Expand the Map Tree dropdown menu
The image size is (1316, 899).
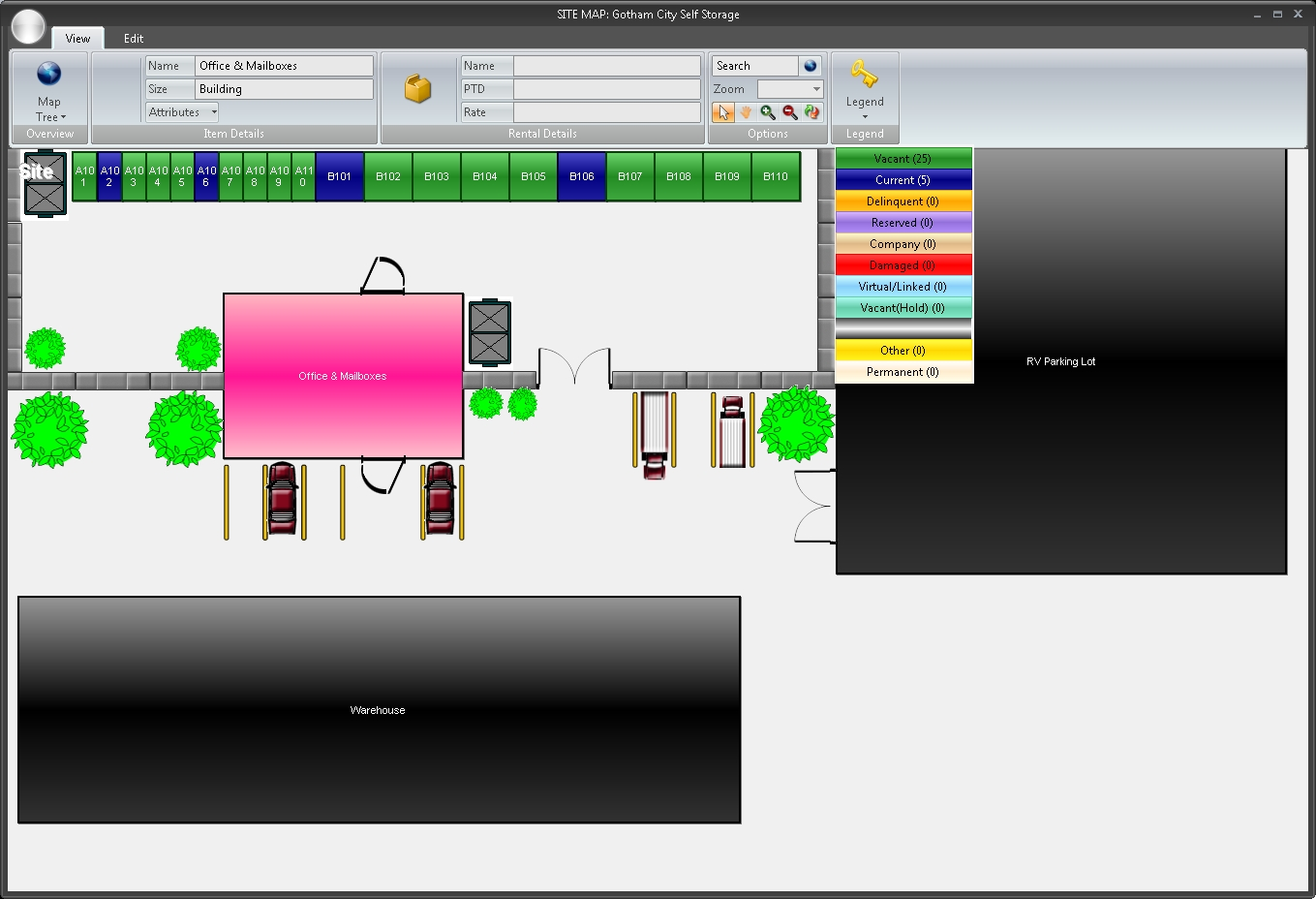61,116
